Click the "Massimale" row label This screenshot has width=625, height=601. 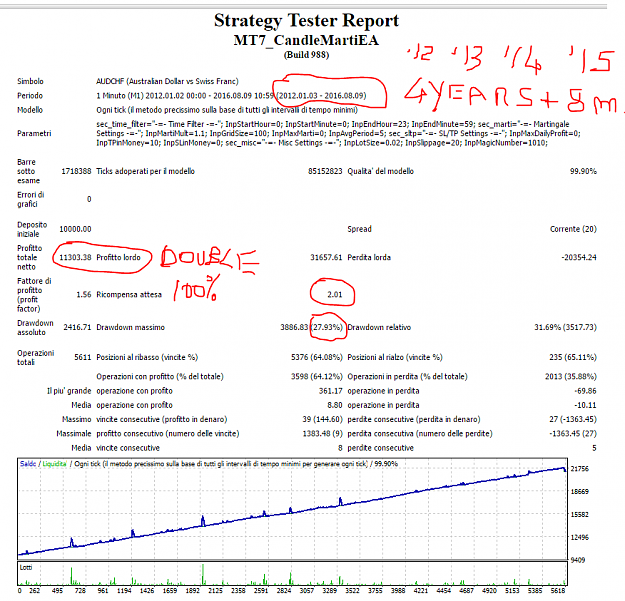click(74, 434)
